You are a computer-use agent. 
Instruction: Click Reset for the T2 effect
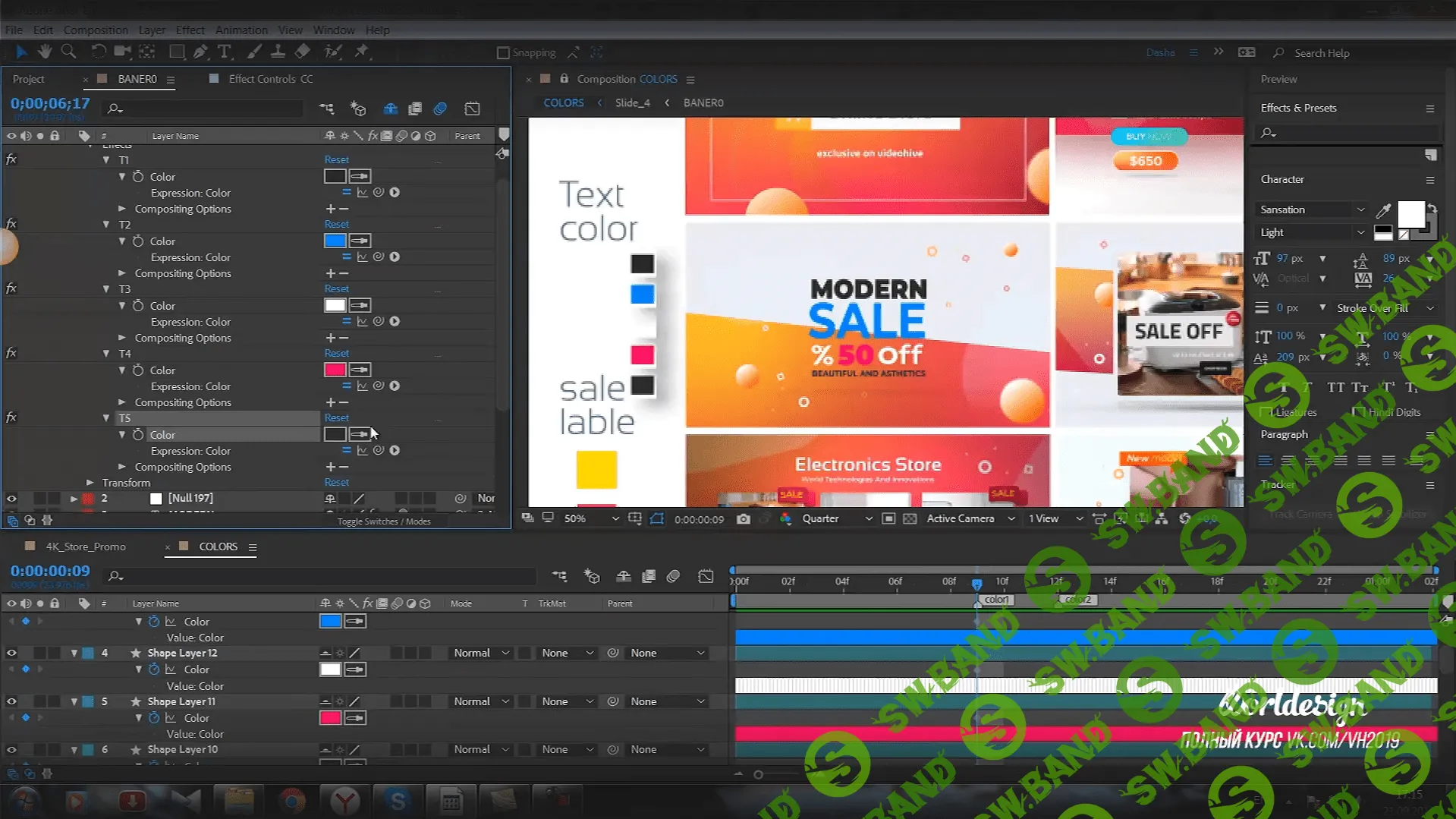tap(336, 225)
